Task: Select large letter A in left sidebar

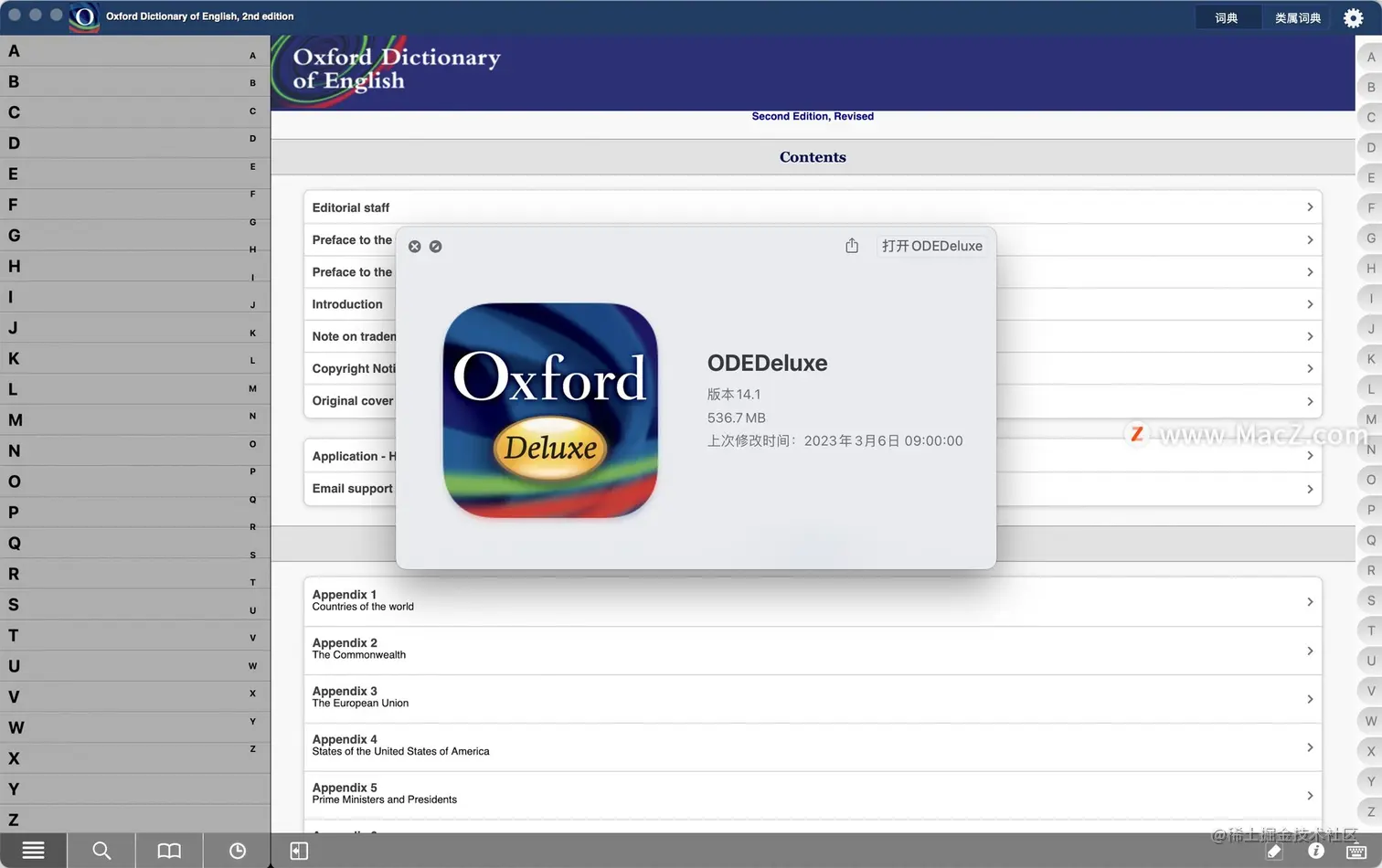Action: (x=14, y=51)
